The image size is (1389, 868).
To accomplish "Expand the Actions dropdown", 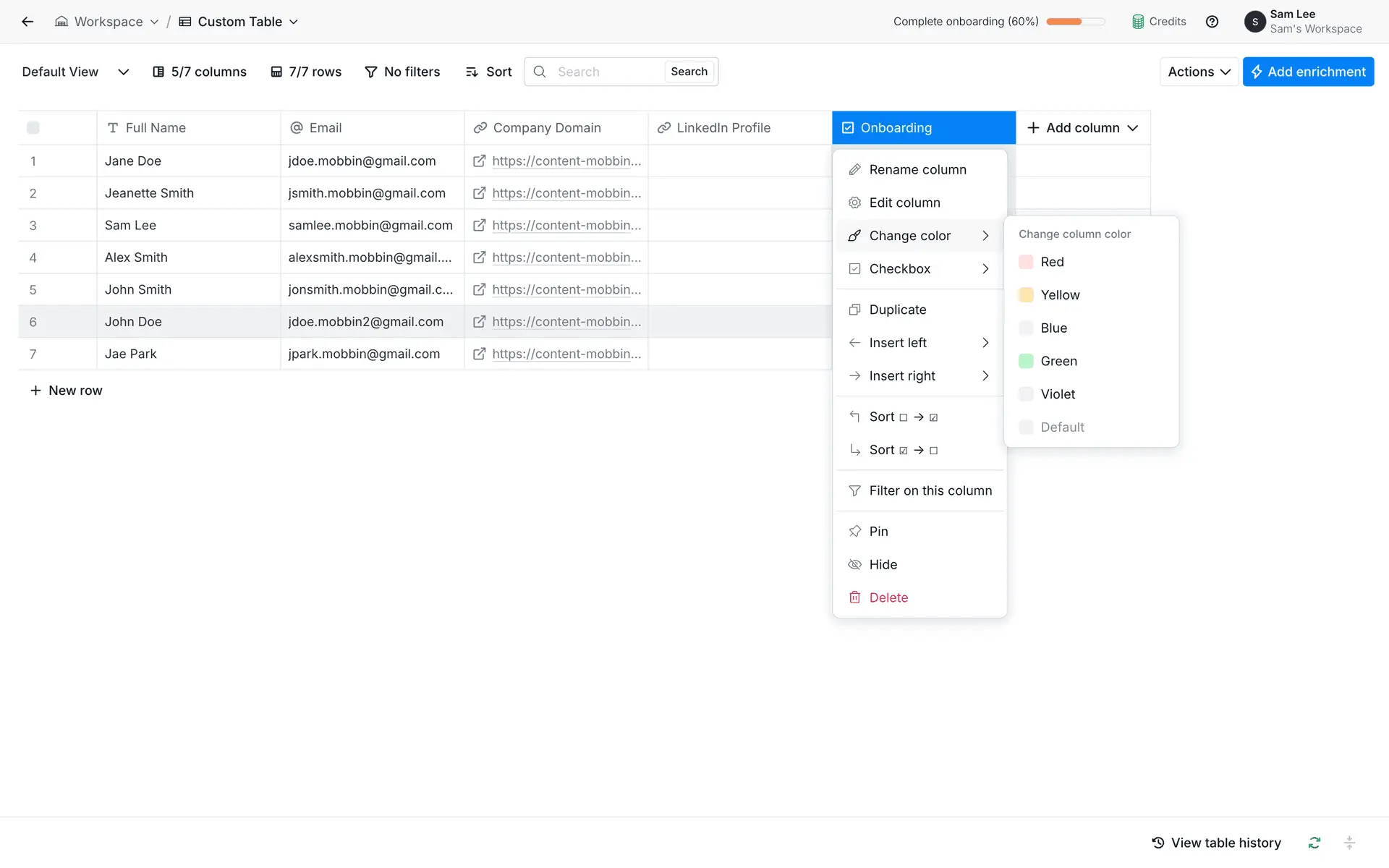I will click(x=1199, y=72).
